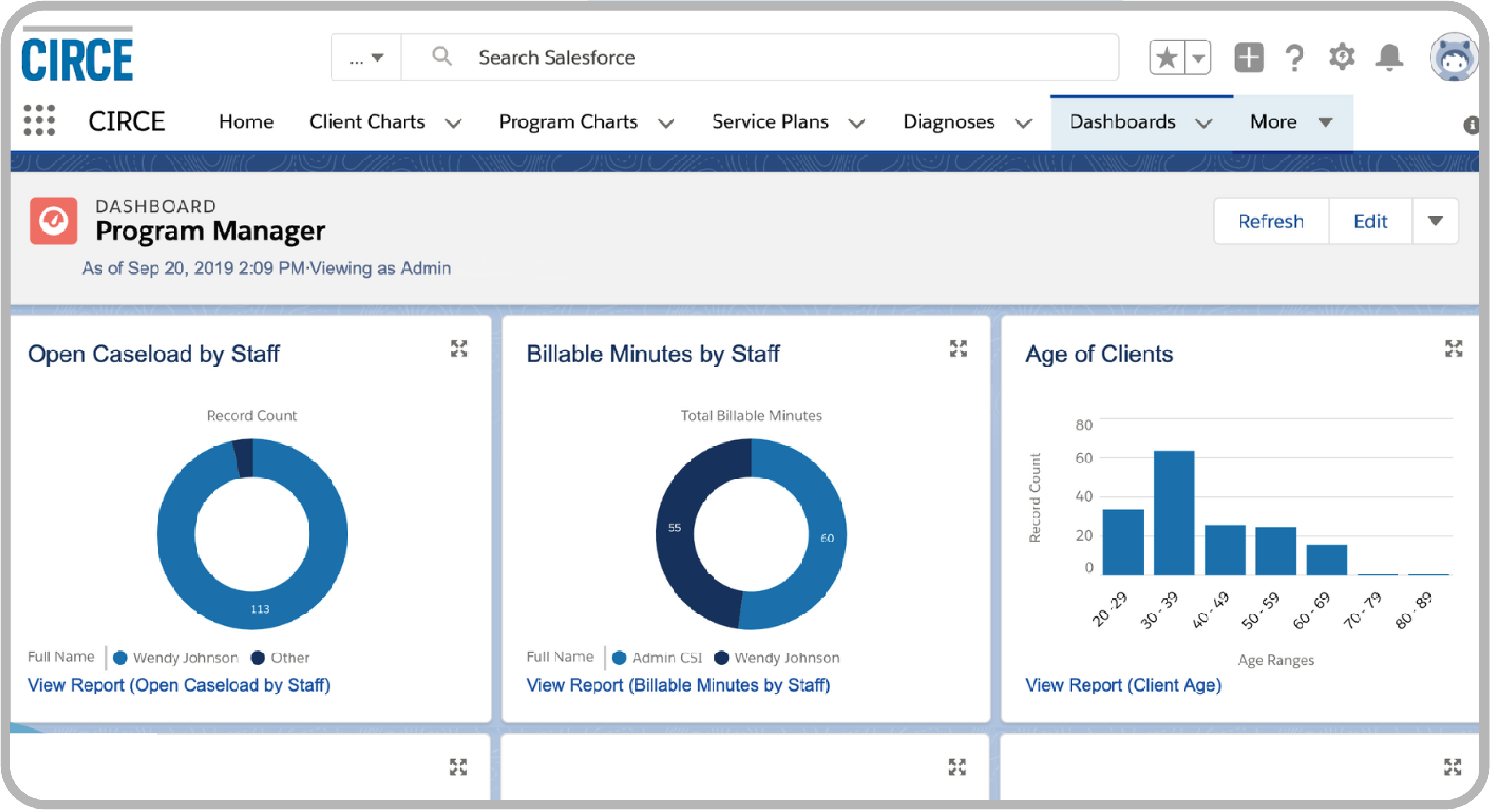Click the 113 donut segment

coord(259,609)
